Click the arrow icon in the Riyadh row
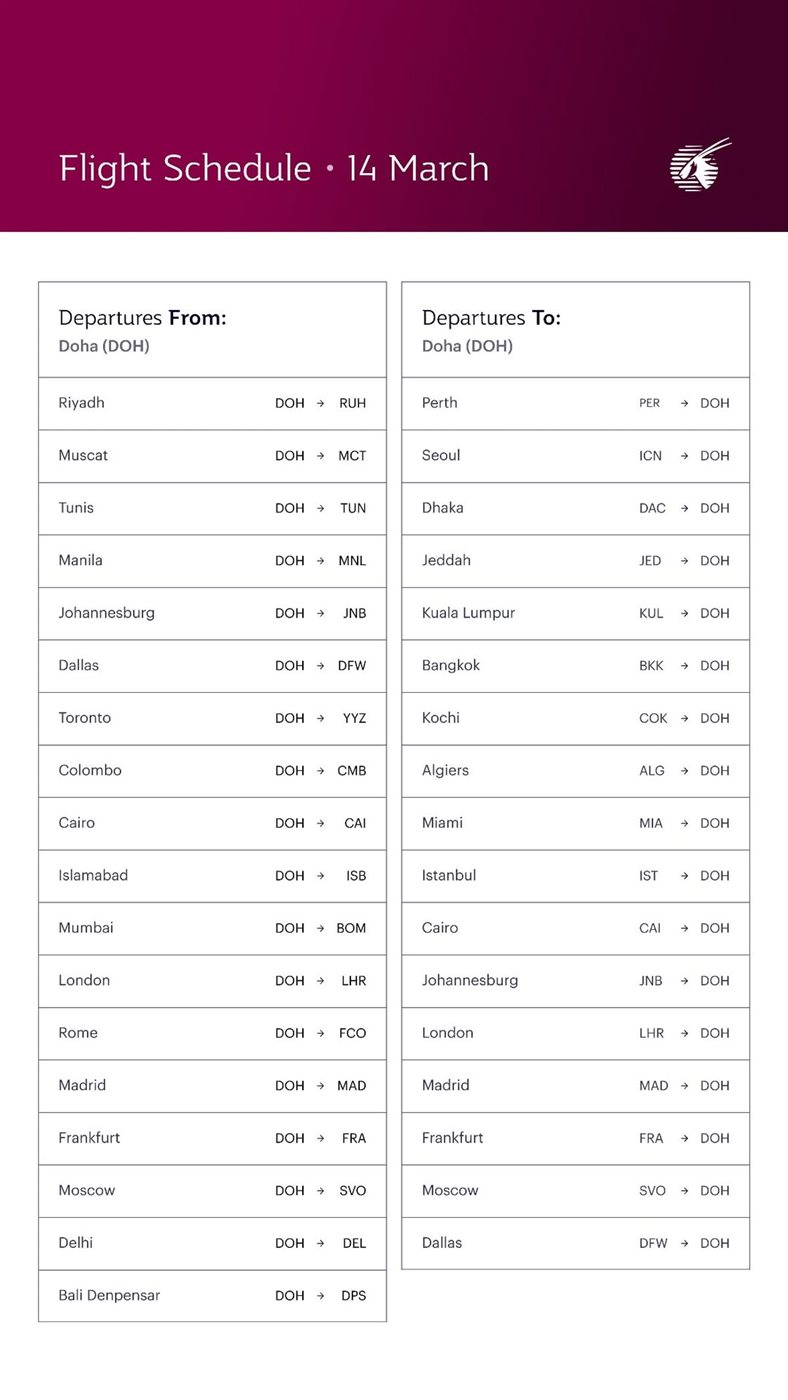This screenshot has height=1400, width=788. 321,403
